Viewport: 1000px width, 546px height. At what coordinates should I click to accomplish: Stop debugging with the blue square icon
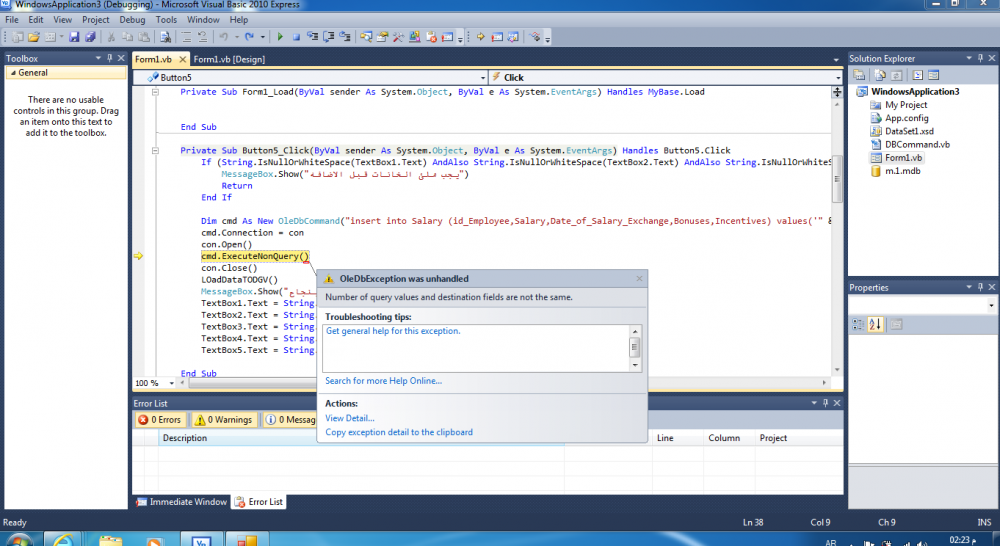click(296, 37)
